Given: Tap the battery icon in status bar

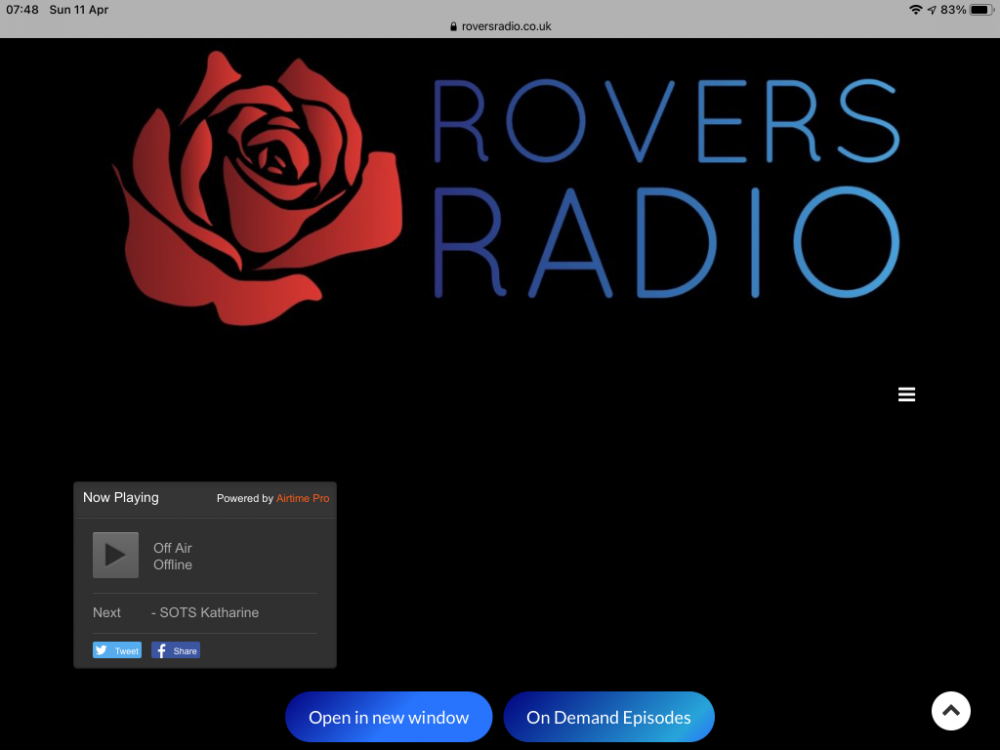Looking at the screenshot, I should point(980,10).
